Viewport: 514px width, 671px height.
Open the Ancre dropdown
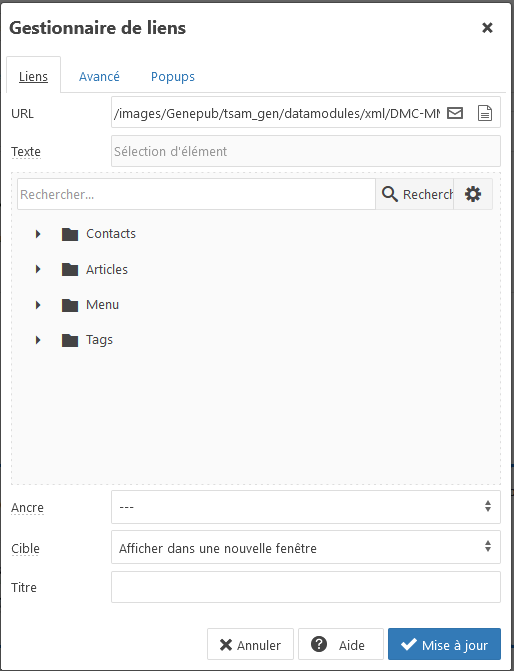pos(306,507)
